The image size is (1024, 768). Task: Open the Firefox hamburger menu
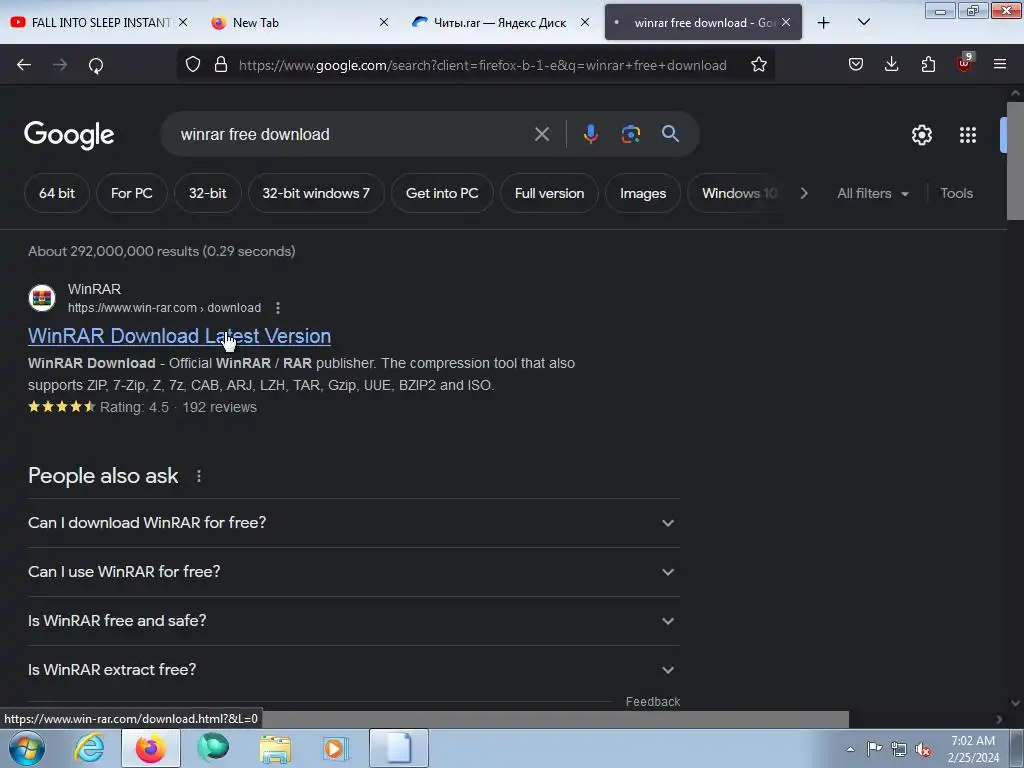(x=999, y=64)
